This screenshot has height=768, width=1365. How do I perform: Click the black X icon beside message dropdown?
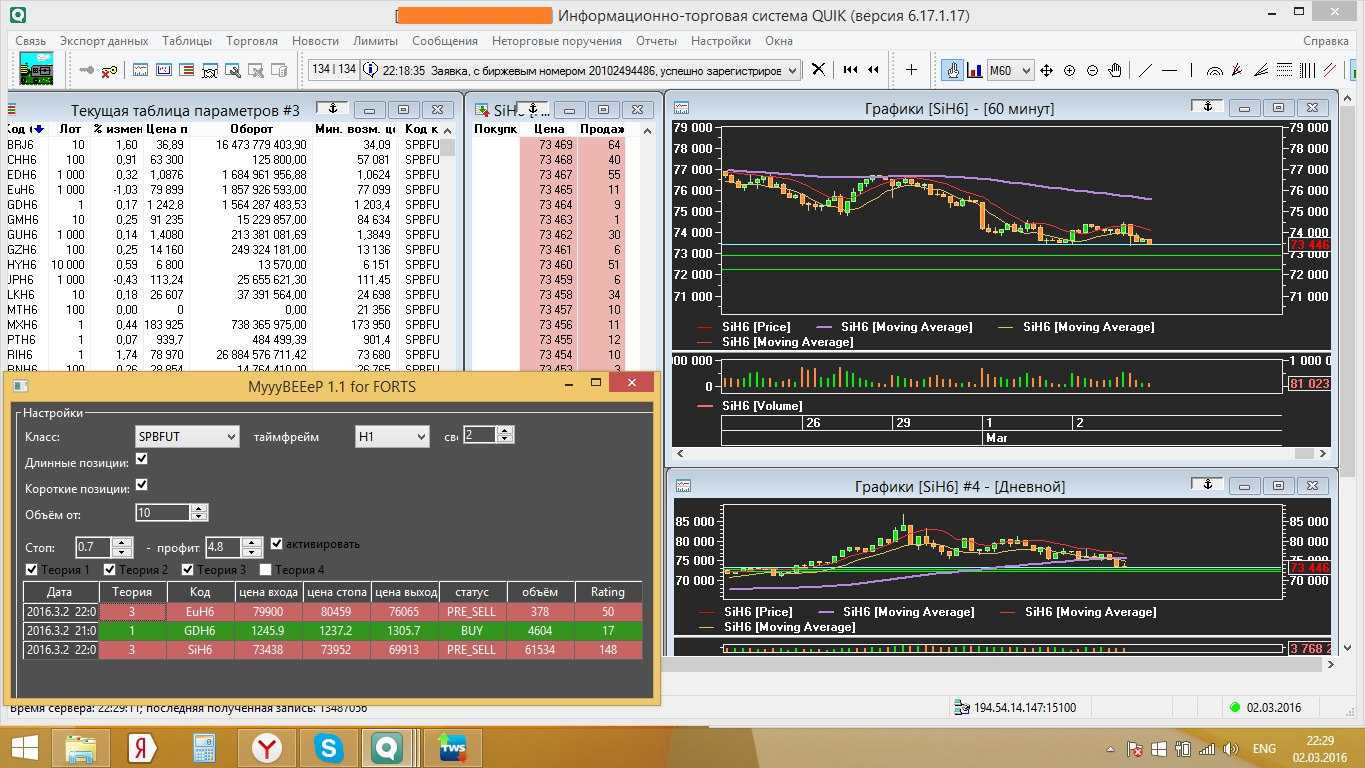tap(818, 70)
